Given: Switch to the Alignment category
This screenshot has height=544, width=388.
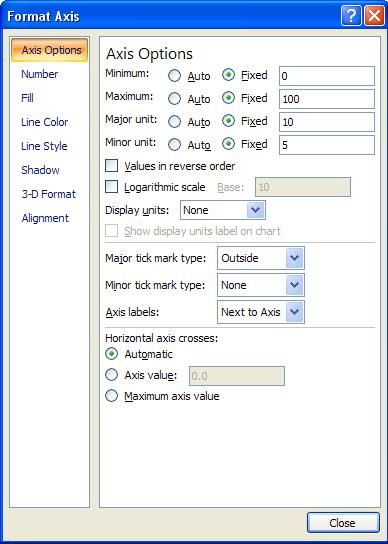Looking at the screenshot, I should 45,218.
